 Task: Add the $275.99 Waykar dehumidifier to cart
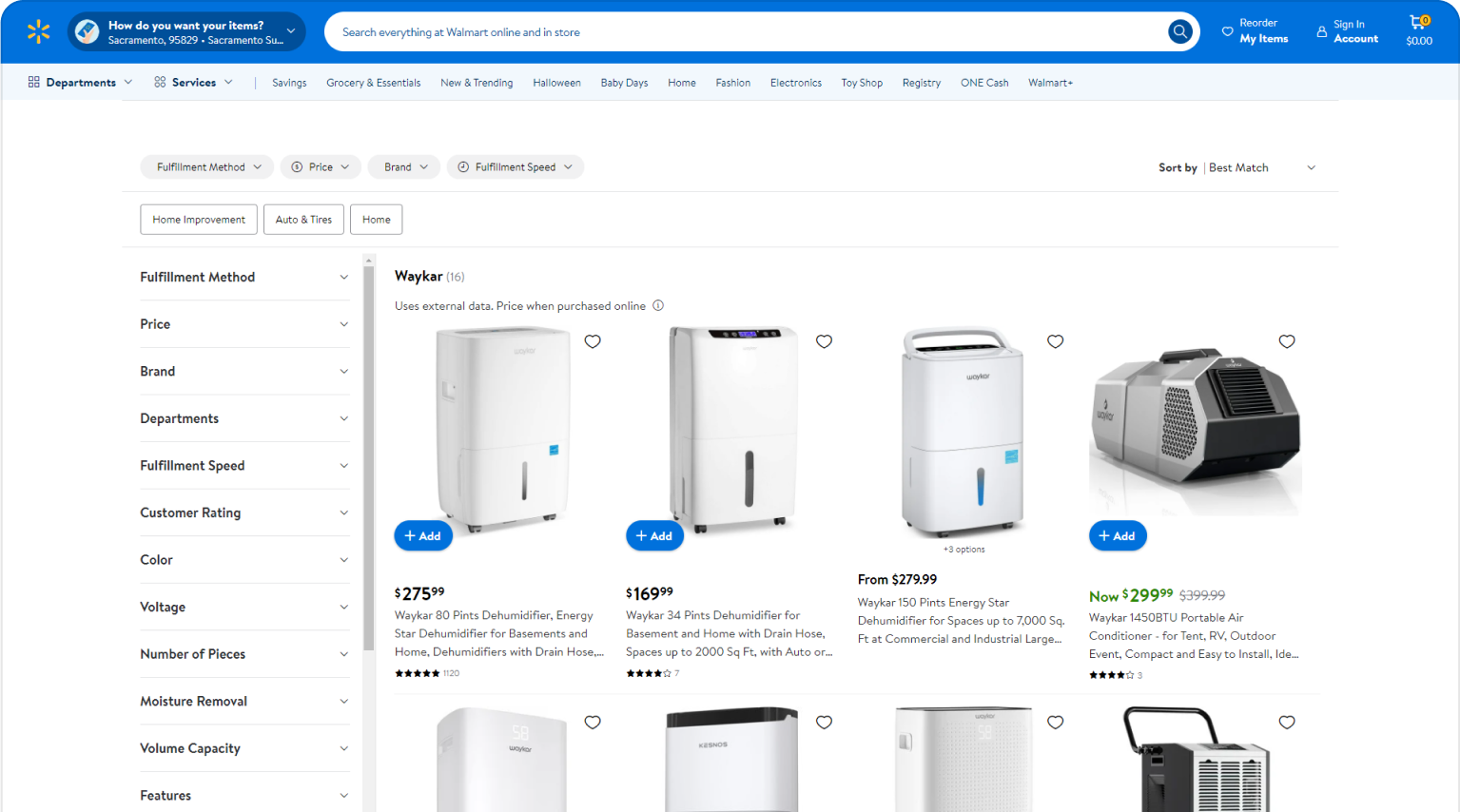tap(423, 536)
